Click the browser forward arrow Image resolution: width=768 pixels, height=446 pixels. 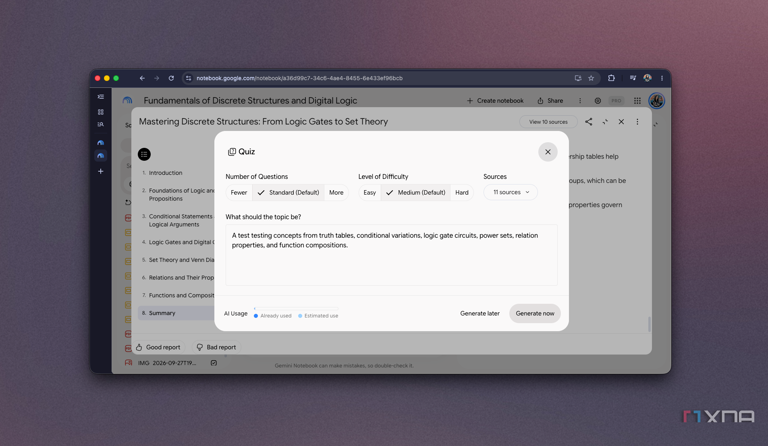pyautogui.click(x=157, y=78)
